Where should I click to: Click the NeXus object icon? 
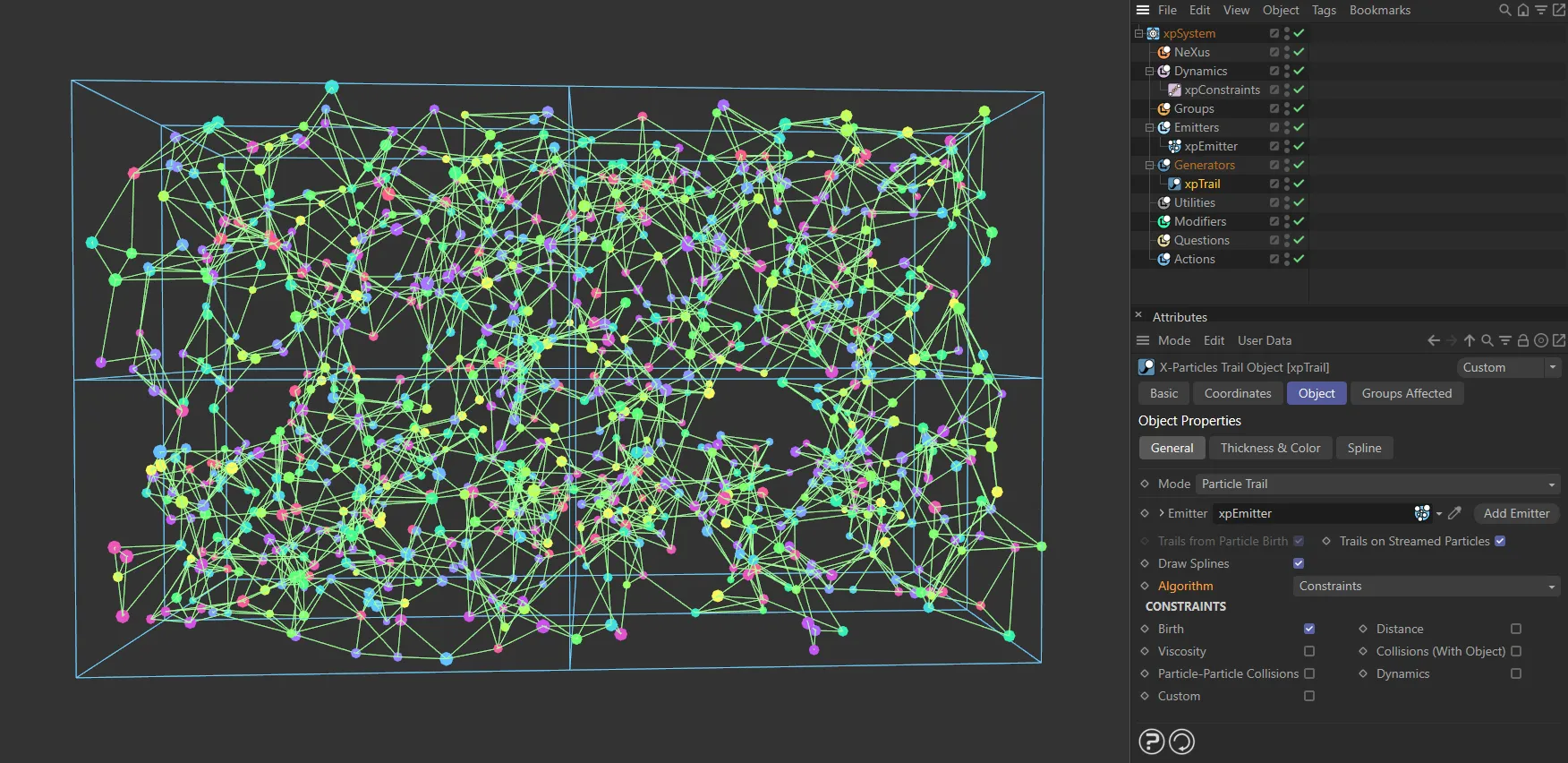point(1164,52)
